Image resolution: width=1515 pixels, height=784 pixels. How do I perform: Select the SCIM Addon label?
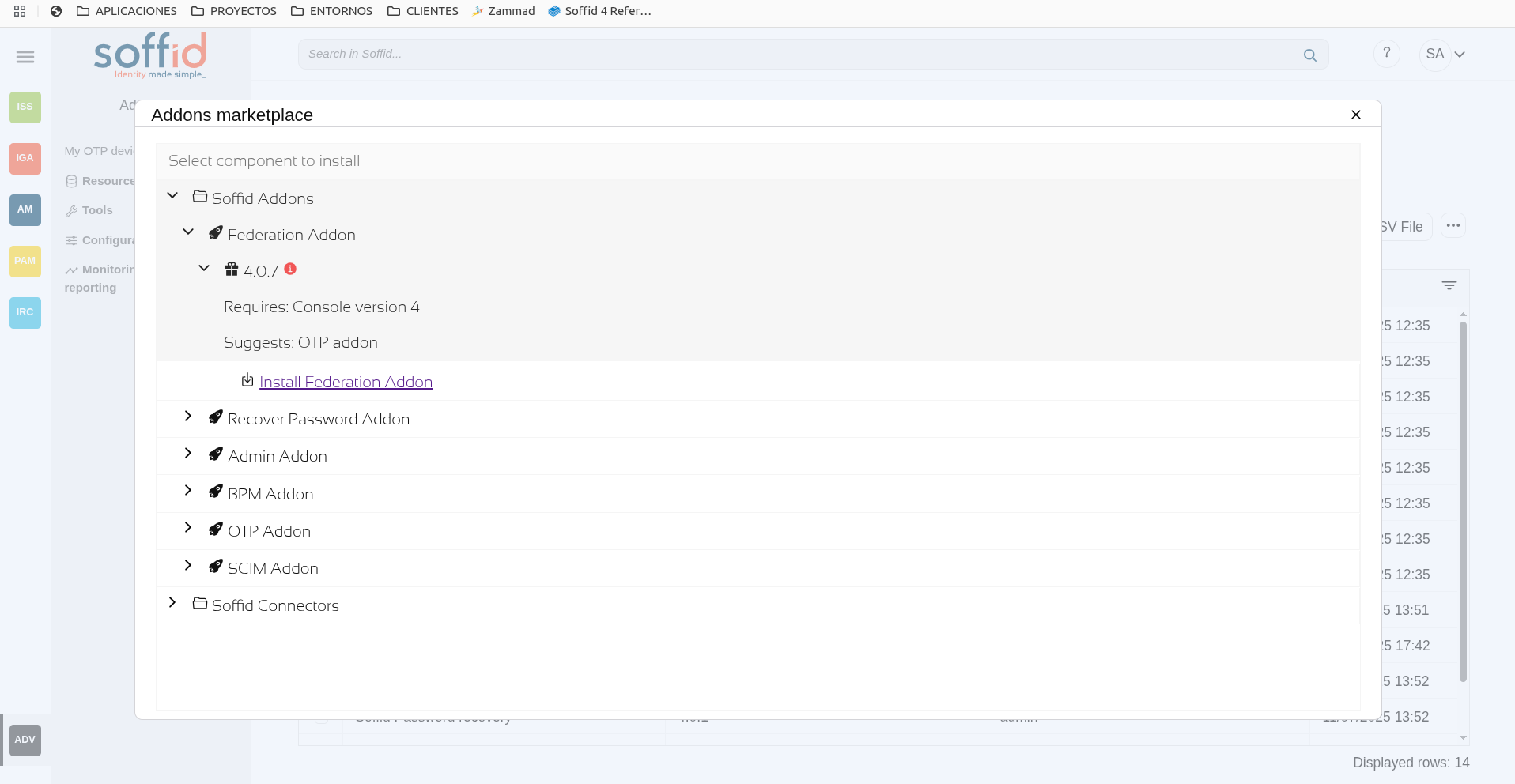coord(273,568)
